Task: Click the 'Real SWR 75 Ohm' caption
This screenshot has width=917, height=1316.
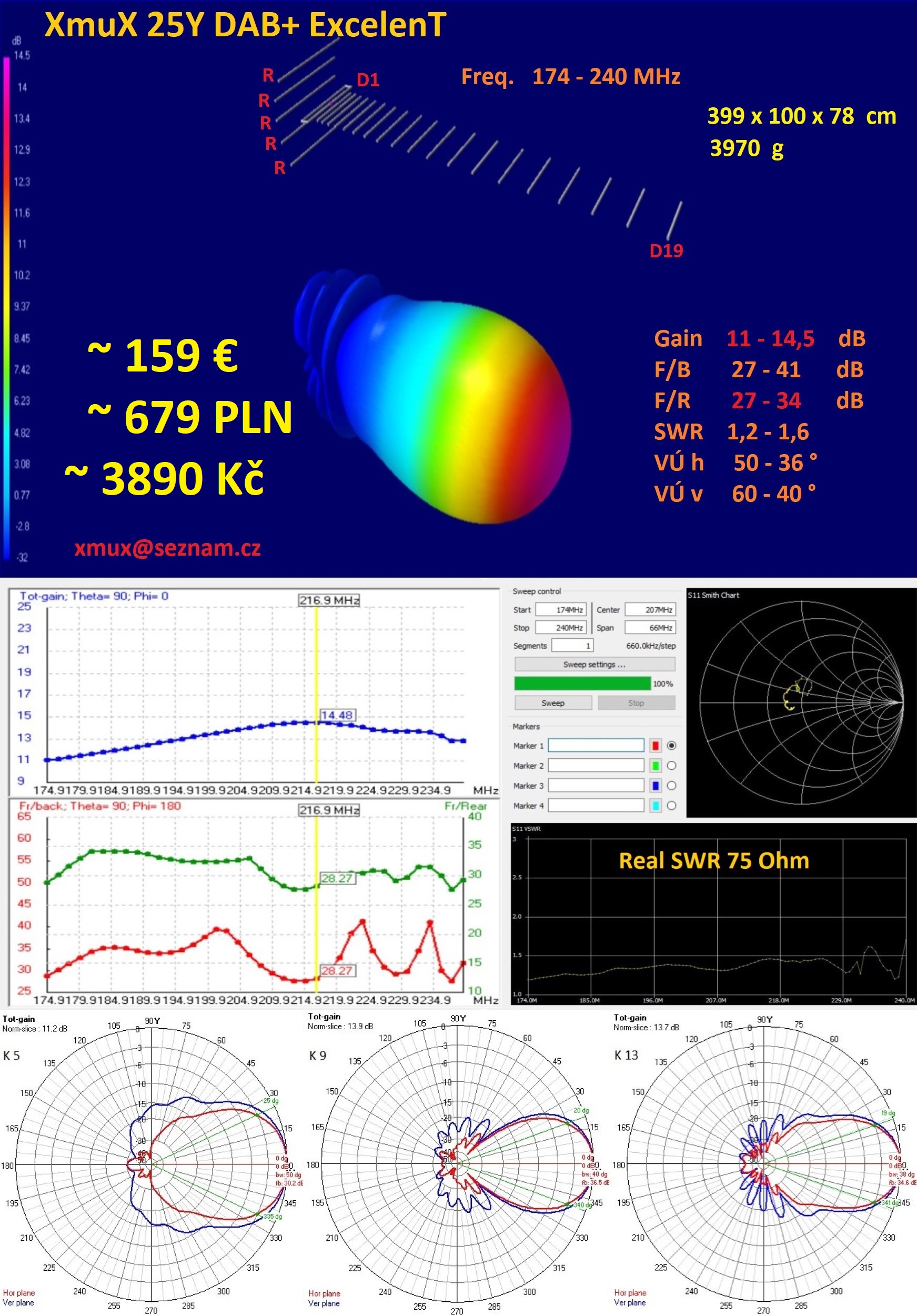Action: coord(714,860)
